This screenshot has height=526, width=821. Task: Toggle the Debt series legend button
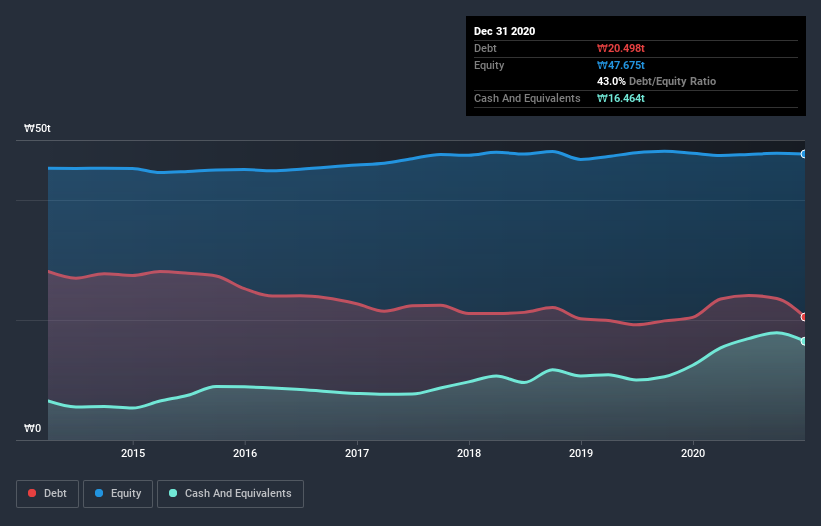(48, 494)
